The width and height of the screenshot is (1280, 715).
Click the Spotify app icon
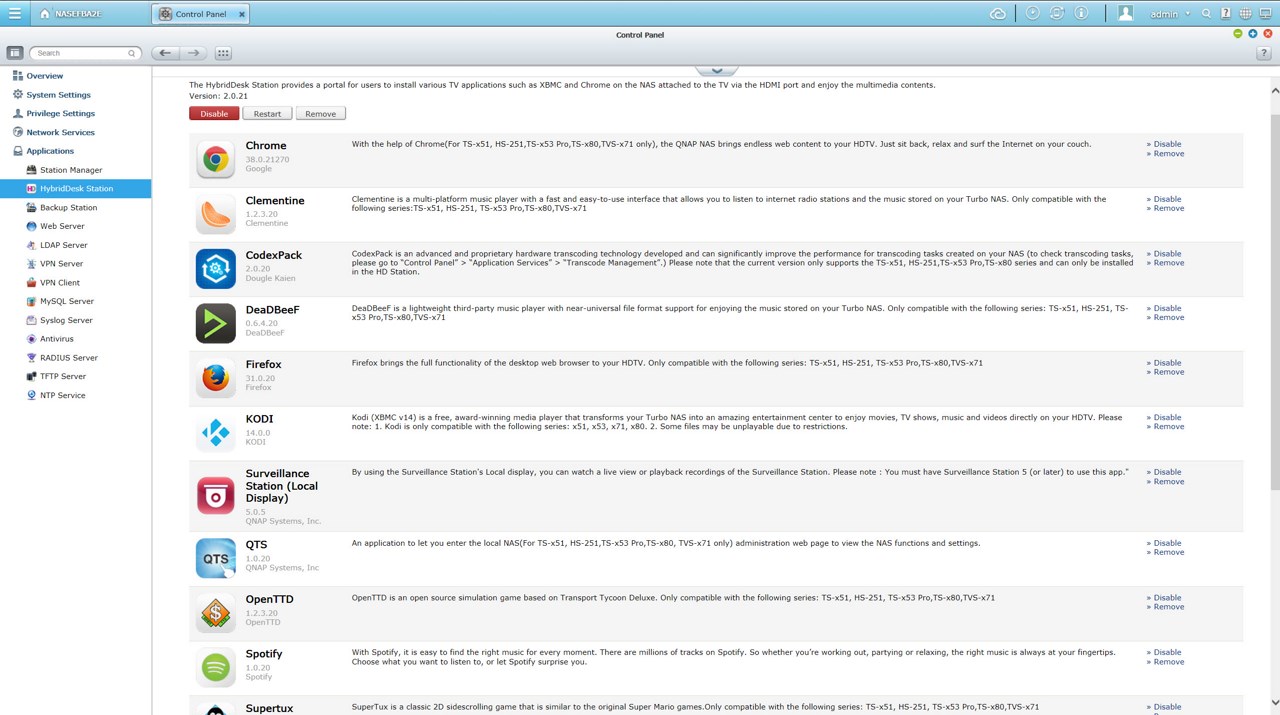[x=215, y=668]
